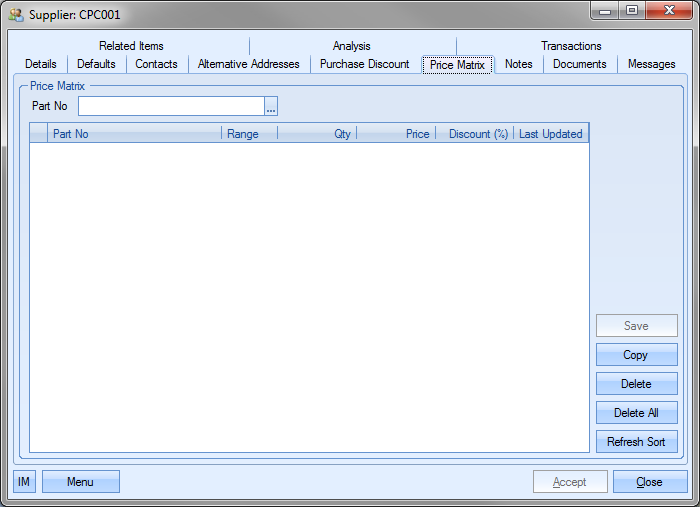Image resolution: width=700 pixels, height=507 pixels.
Task: Open the Menu button
Action: tap(80, 482)
